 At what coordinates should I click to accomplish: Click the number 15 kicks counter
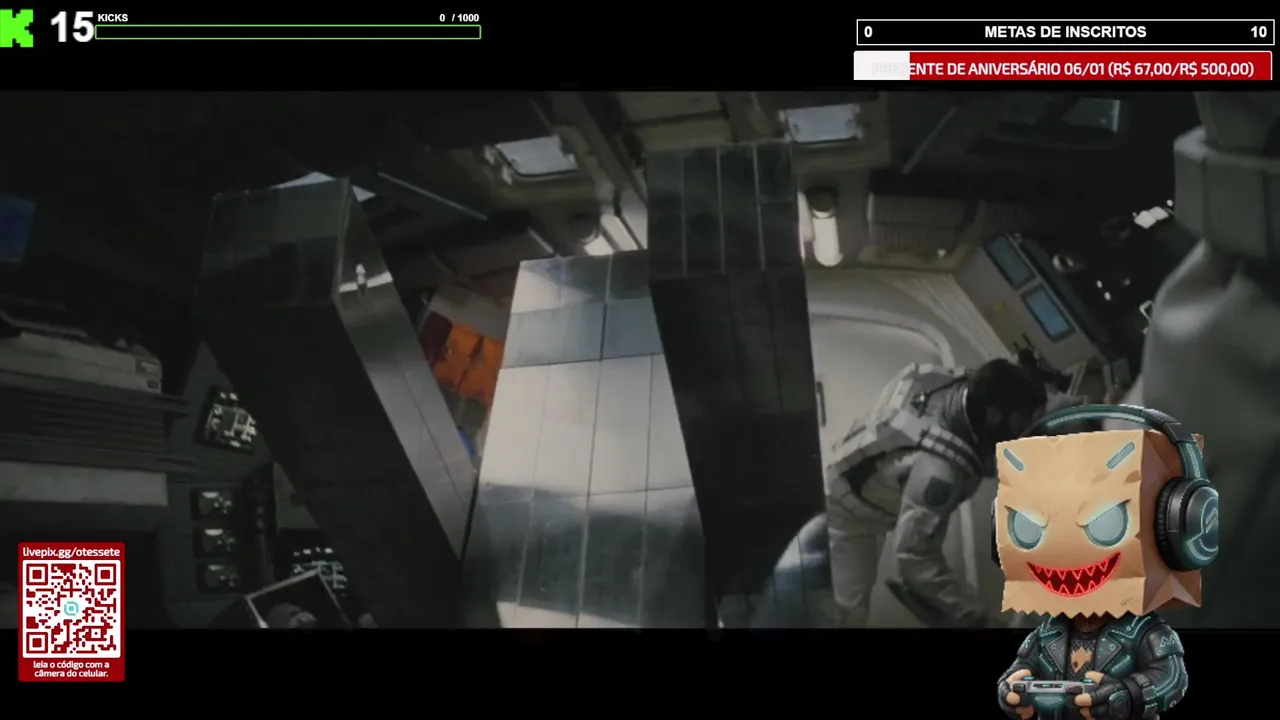tap(71, 28)
